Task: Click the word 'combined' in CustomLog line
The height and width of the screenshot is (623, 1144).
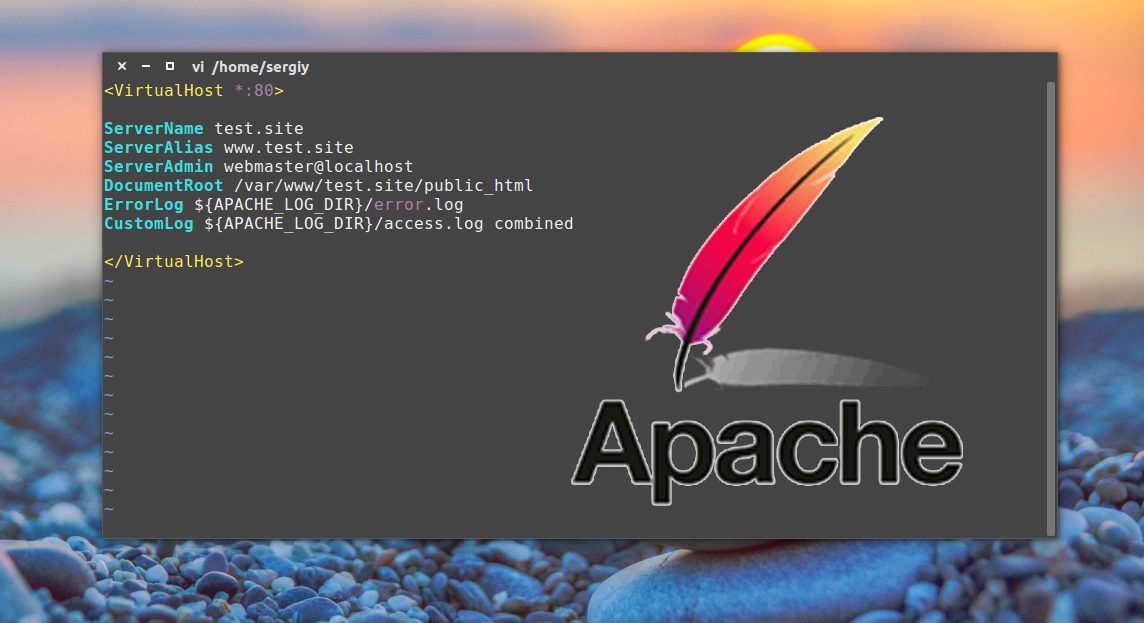Action: tap(534, 223)
